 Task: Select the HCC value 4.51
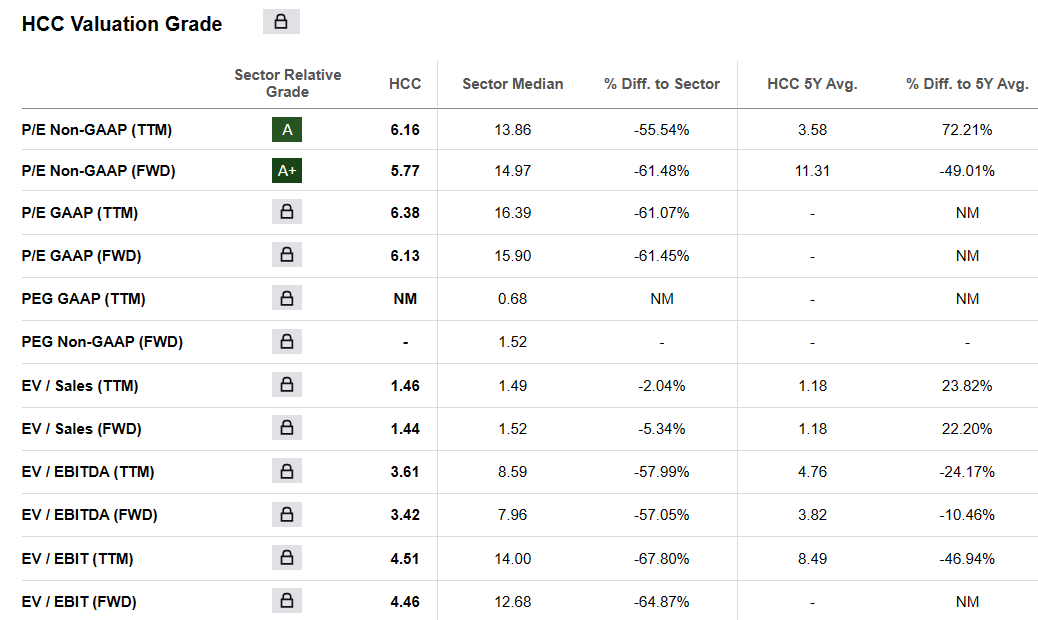405,559
